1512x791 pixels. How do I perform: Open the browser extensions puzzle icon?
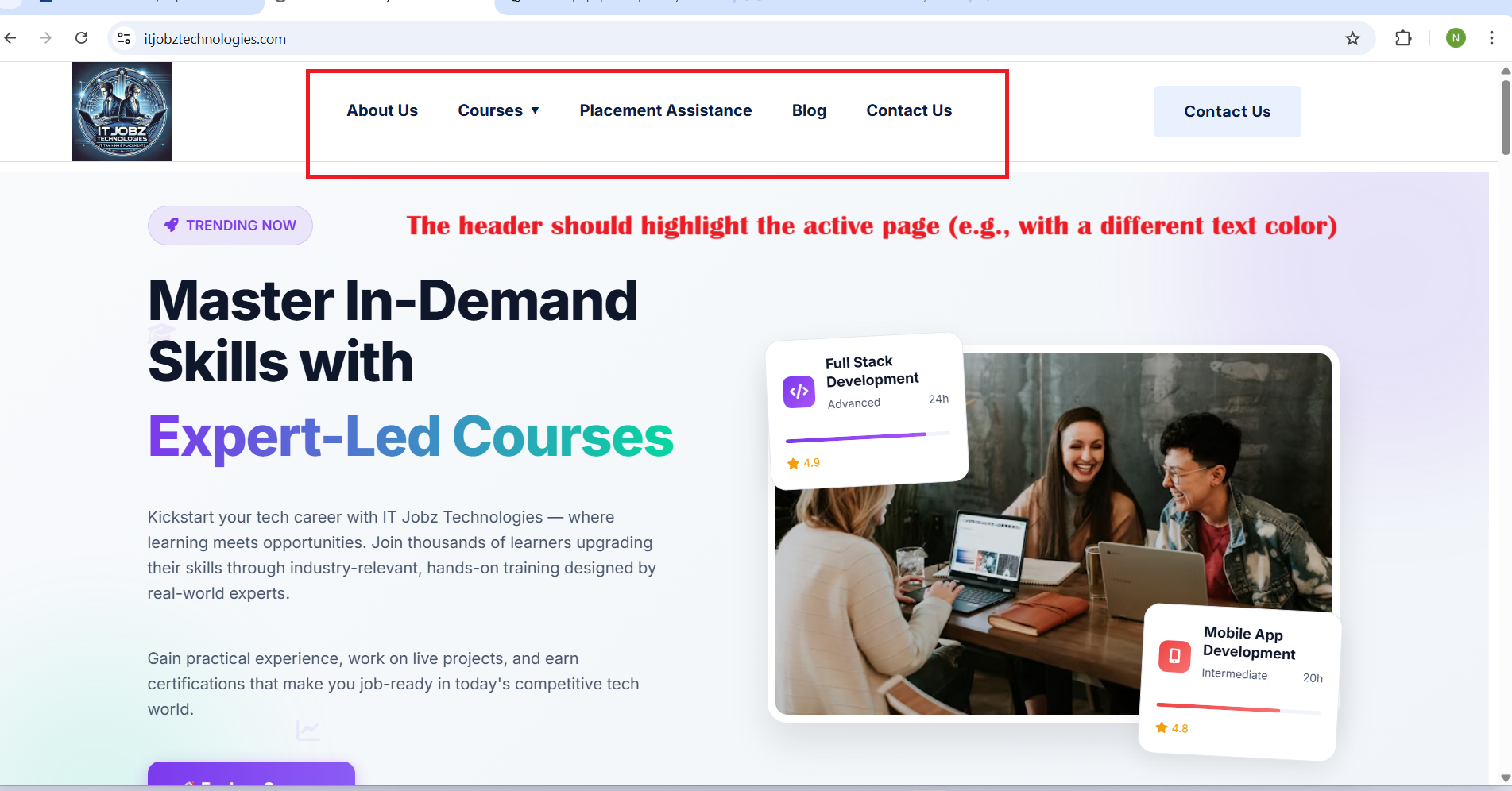[x=1403, y=38]
